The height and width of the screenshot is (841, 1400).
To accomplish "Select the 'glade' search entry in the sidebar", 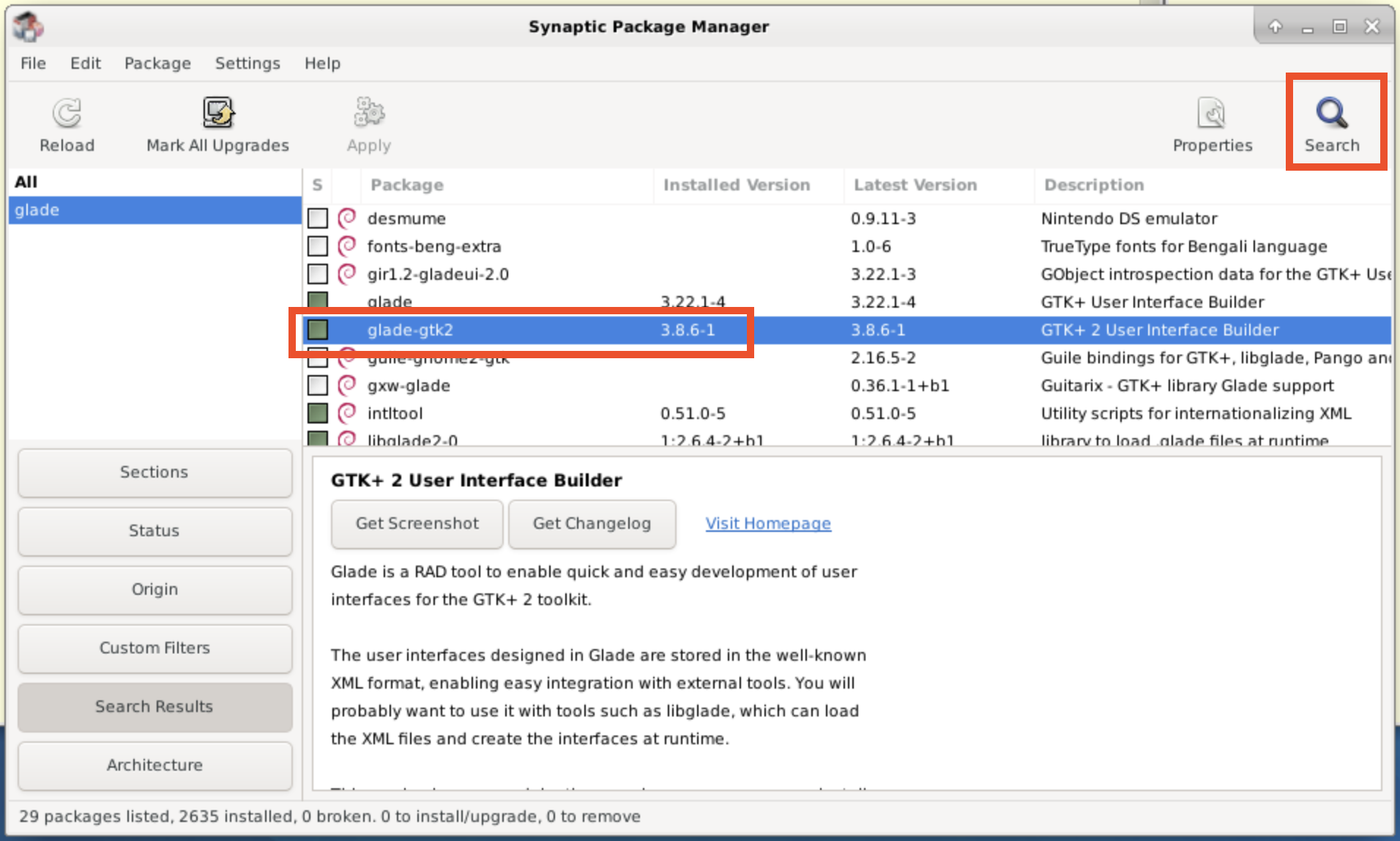I will (x=154, y=210).
